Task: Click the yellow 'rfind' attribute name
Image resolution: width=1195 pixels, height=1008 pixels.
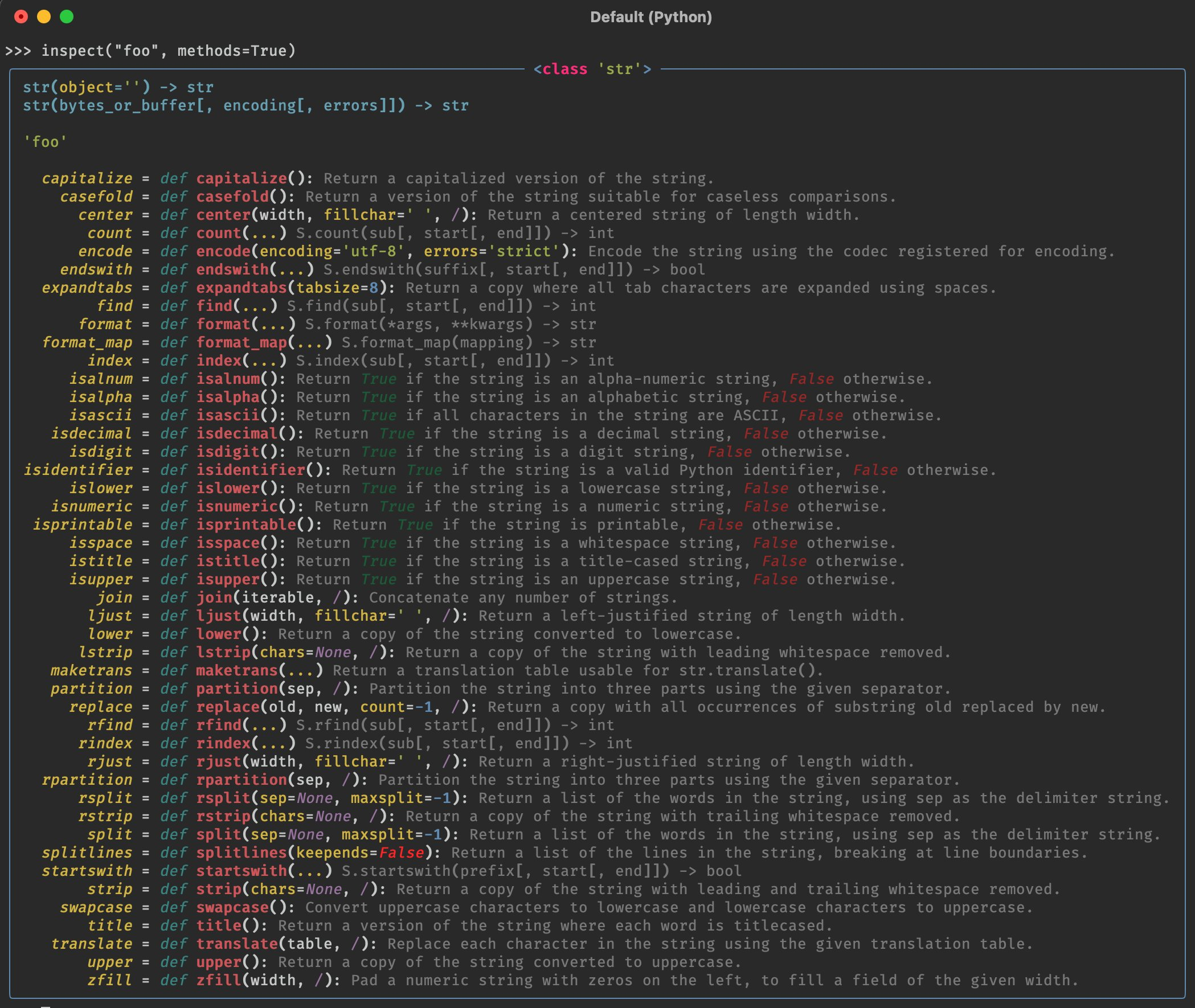Action: 110,726
